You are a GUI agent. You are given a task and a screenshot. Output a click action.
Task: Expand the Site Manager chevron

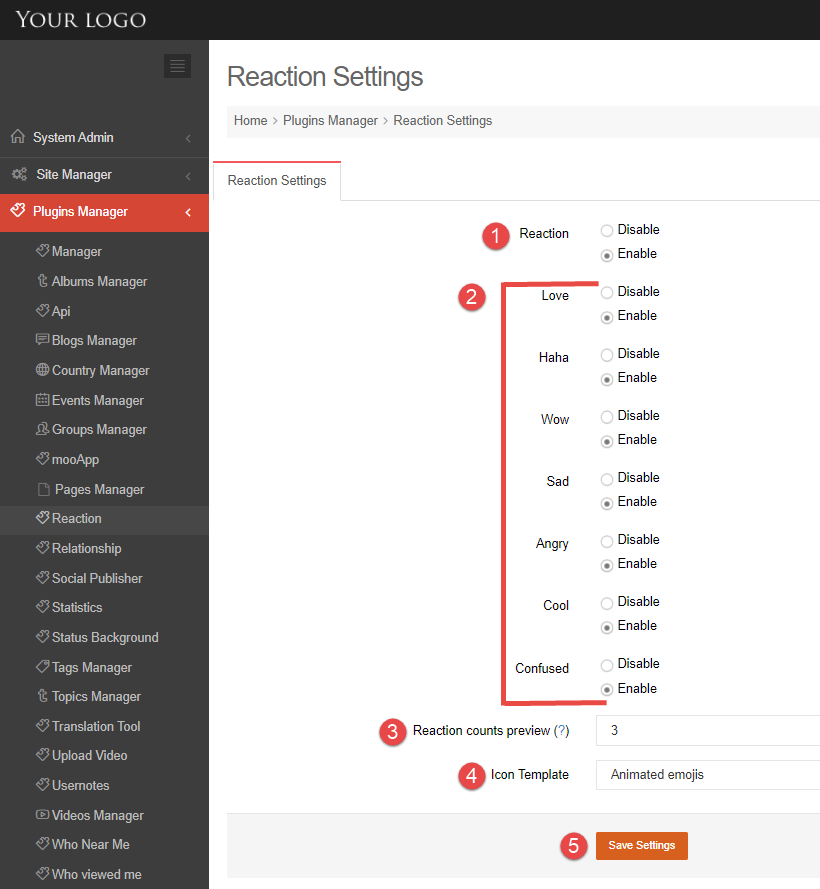coord(188,176)
